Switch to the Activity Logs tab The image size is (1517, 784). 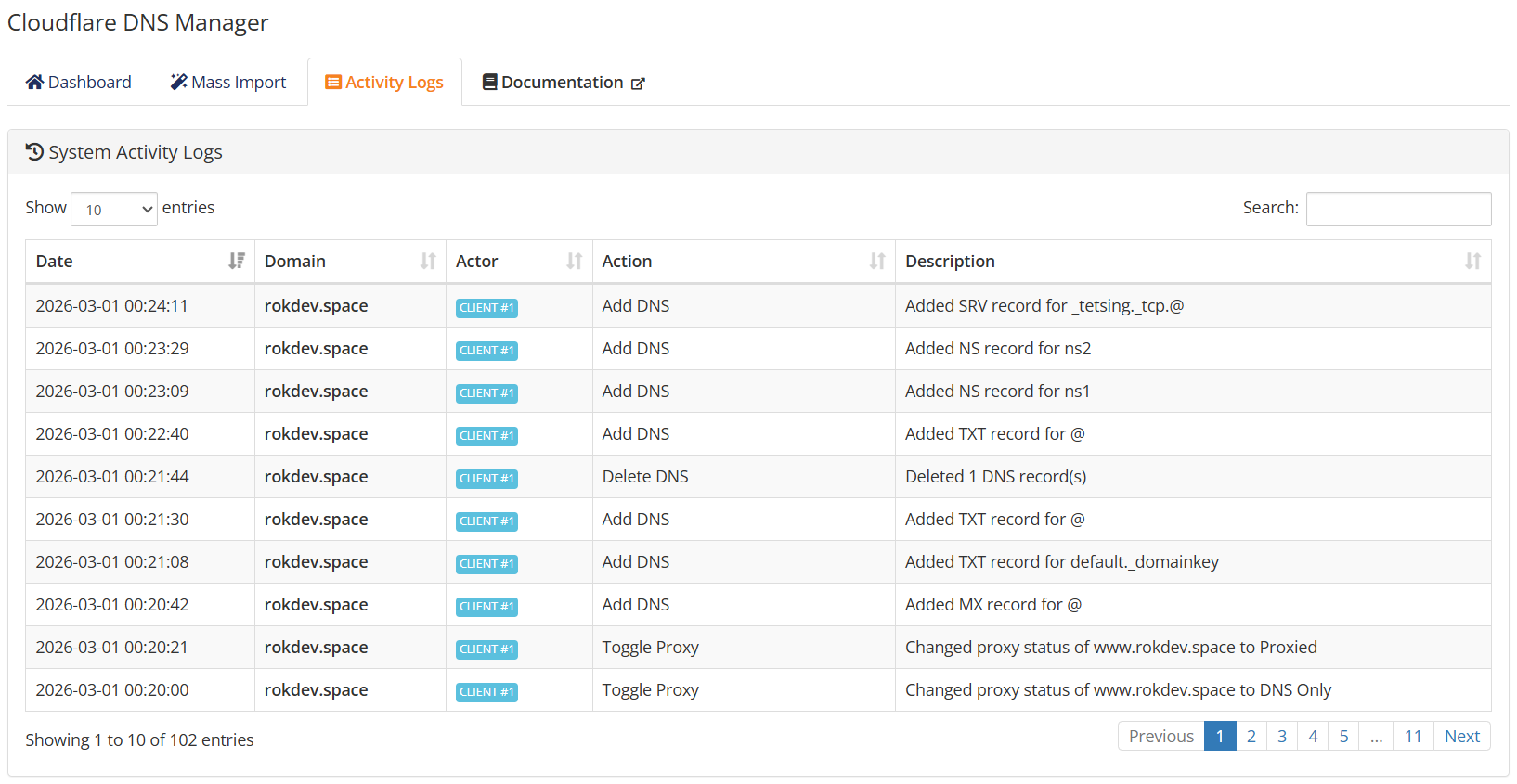pos(384,82)
